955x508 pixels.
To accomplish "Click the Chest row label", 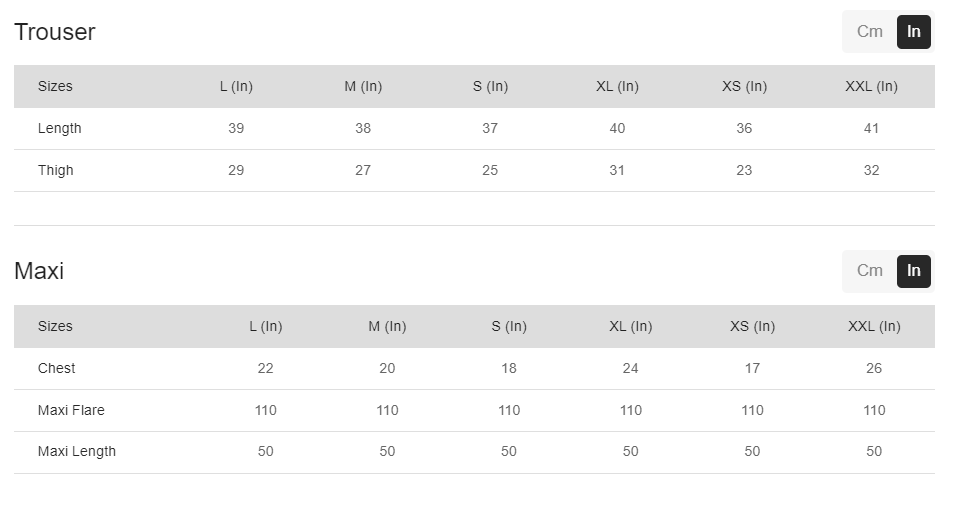I will [57, 368].
